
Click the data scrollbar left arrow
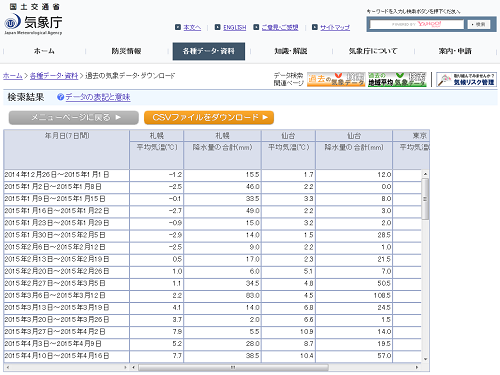pos(134,367)
